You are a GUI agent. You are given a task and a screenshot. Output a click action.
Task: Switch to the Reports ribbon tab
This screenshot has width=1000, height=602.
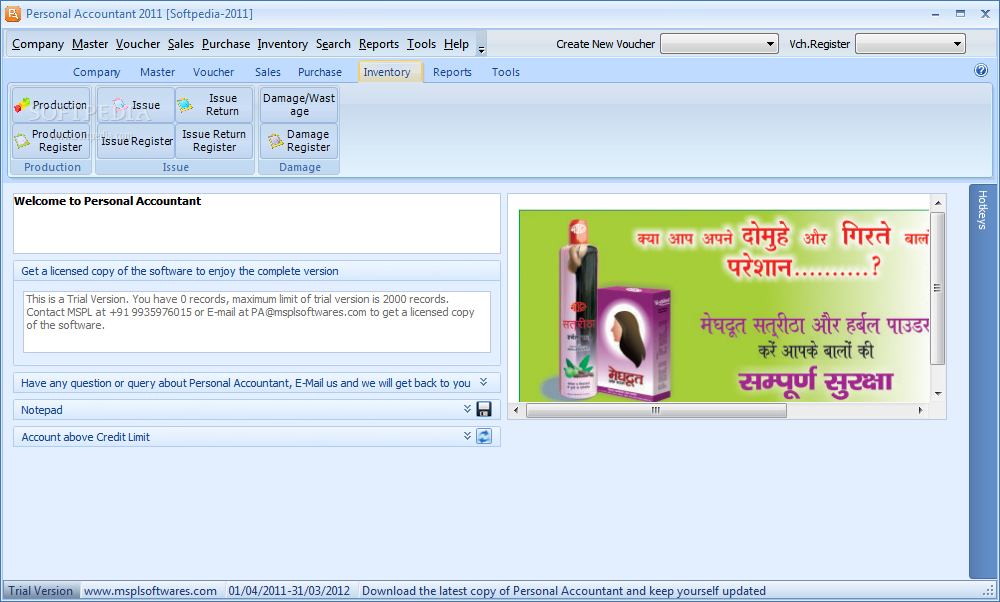[452, 72]
